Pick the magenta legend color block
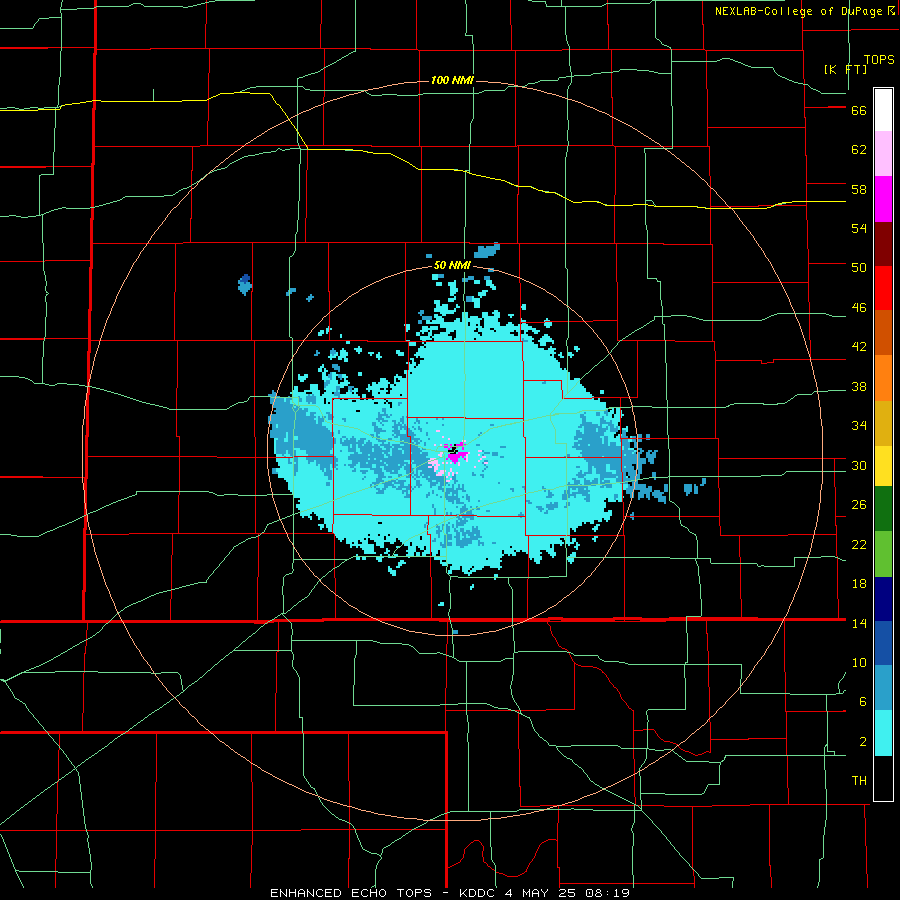This screenshot has height=900, width=900. (883, 199)
